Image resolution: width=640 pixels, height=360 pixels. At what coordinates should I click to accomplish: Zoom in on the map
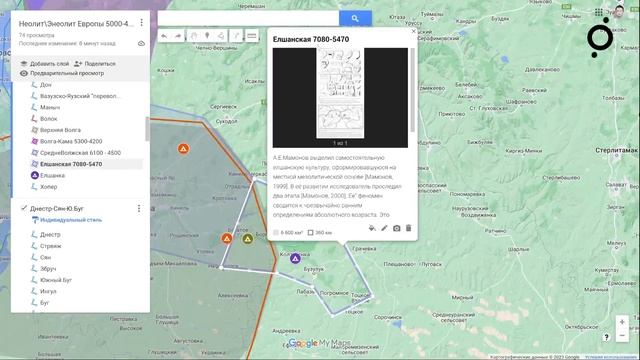coord(622,322)
